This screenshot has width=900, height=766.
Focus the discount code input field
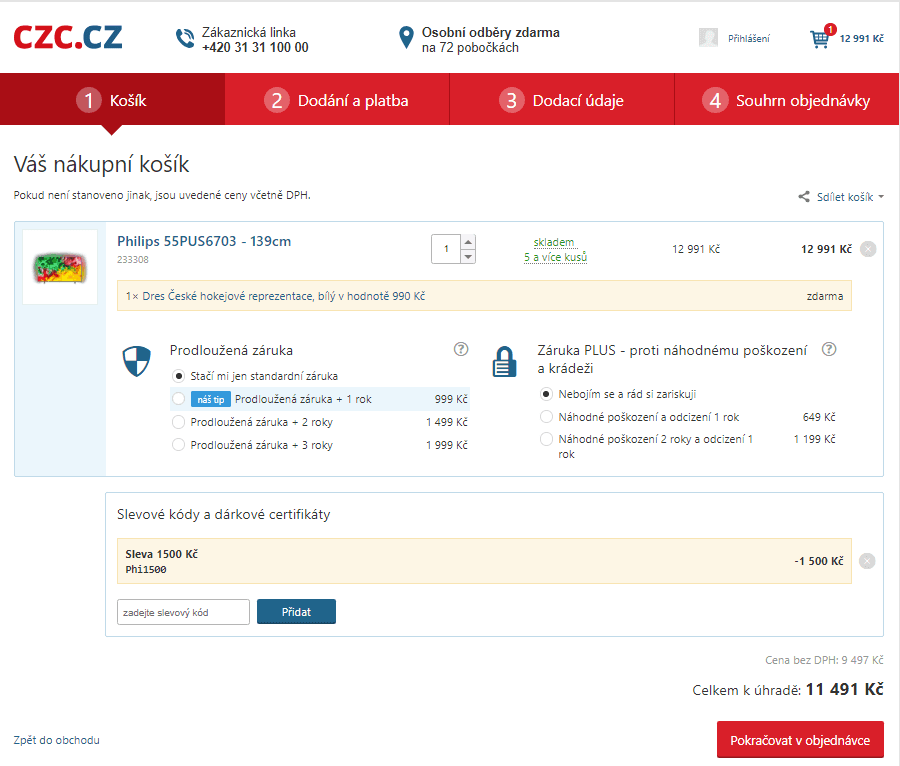point(183,612)
